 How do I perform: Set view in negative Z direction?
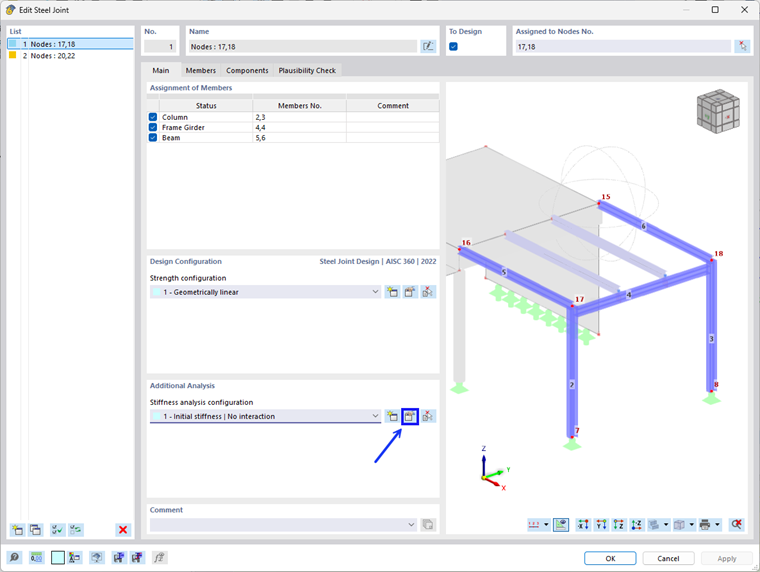point(636,524)
